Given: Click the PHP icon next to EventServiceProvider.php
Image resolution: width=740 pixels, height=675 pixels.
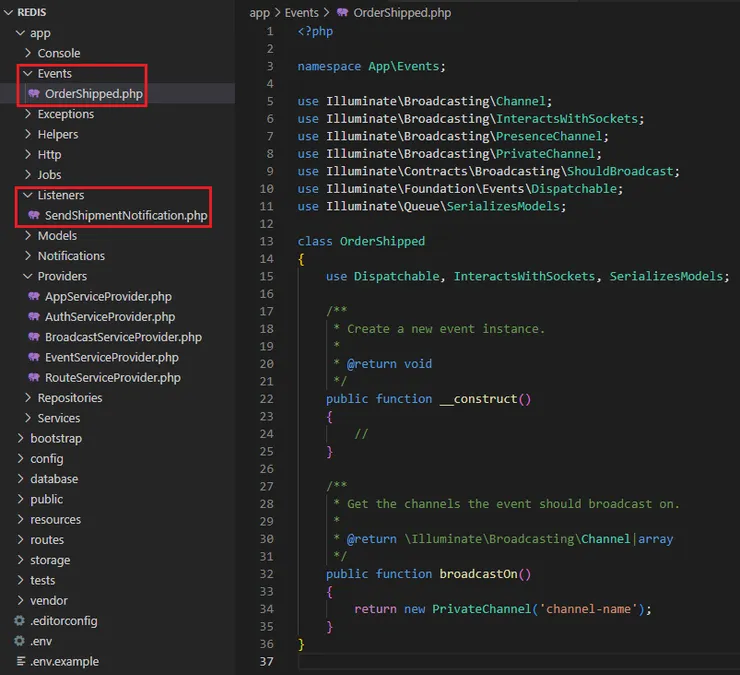Looking at the screenshot, I should click(34, 358).
